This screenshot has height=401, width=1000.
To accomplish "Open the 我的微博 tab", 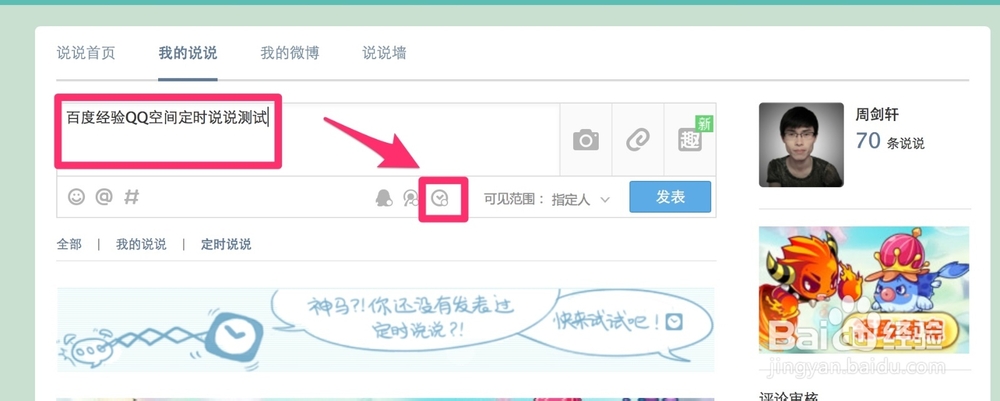I will 290,53.
